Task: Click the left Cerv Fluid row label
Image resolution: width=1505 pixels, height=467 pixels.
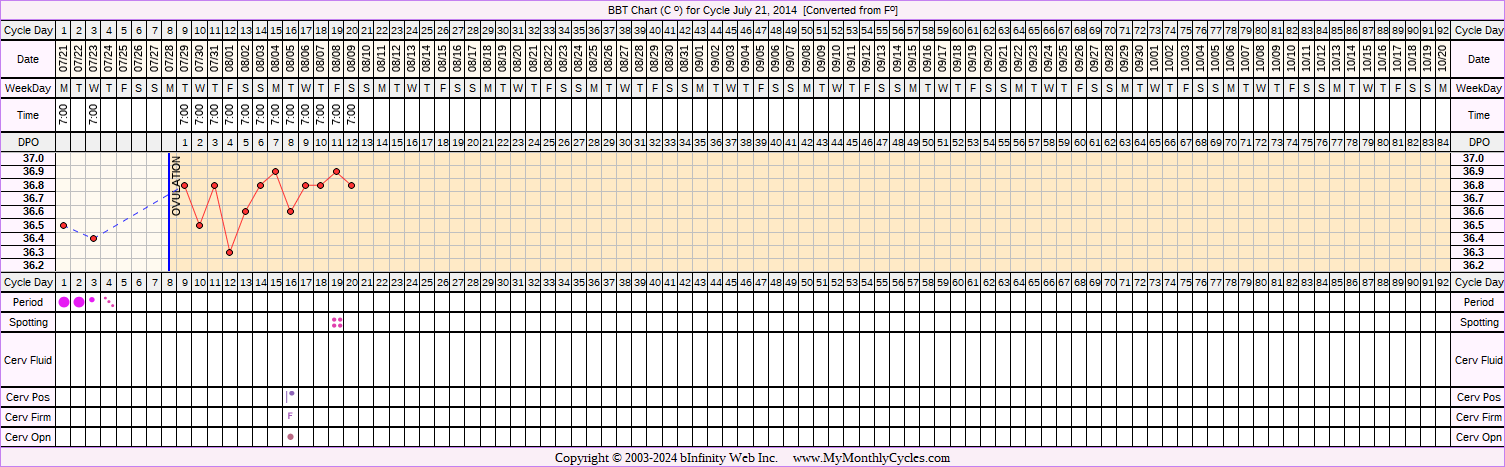Action: 29,360
